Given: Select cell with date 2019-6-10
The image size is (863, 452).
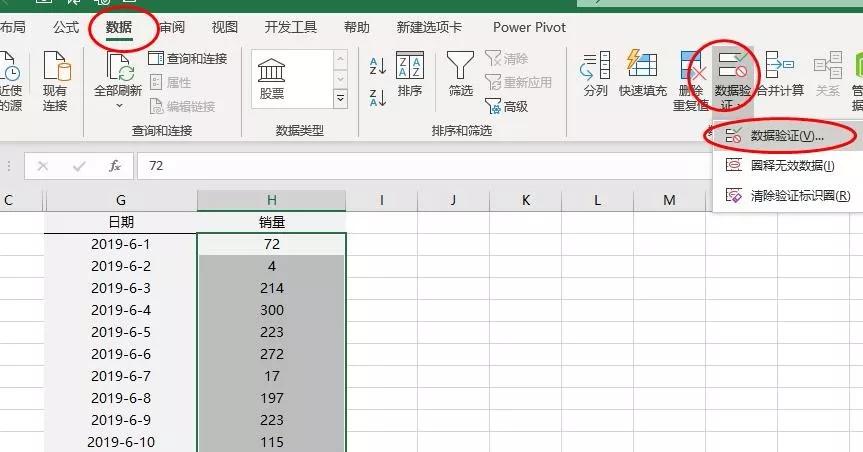Looking at the screenshot, I should coord(121,442).
